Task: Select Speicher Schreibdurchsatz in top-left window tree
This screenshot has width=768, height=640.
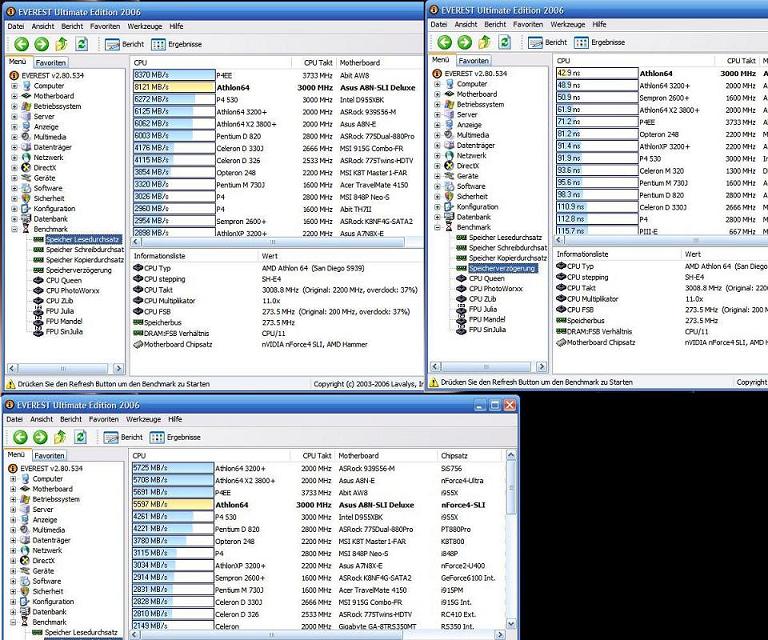Action: (85, 250)
